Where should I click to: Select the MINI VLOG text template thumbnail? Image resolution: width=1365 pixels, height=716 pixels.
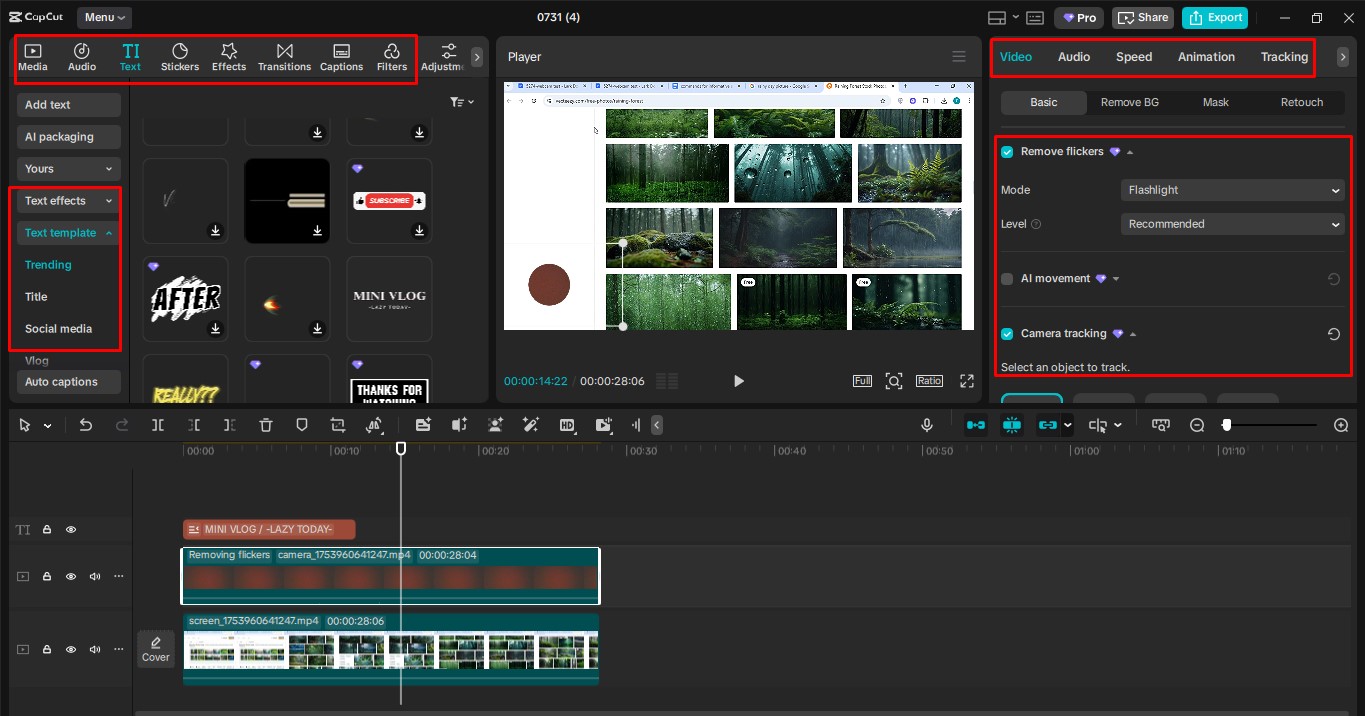click(389, 299)
